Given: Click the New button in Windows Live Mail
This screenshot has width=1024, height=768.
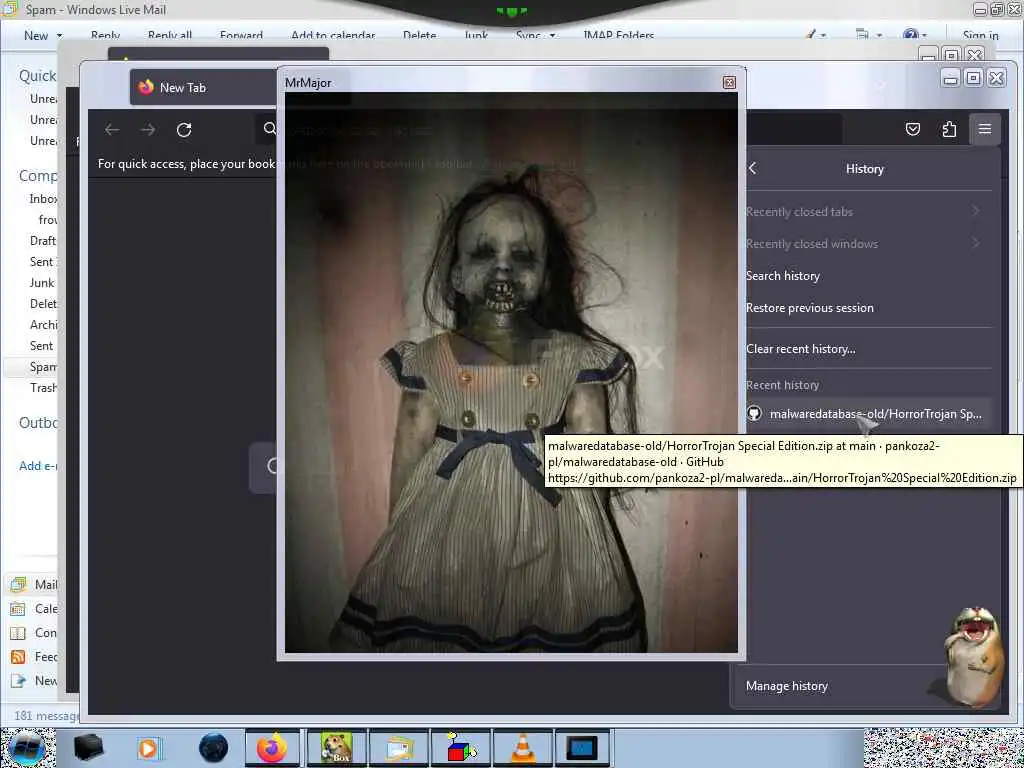Looking at the screenshot, I should [36, 35].
